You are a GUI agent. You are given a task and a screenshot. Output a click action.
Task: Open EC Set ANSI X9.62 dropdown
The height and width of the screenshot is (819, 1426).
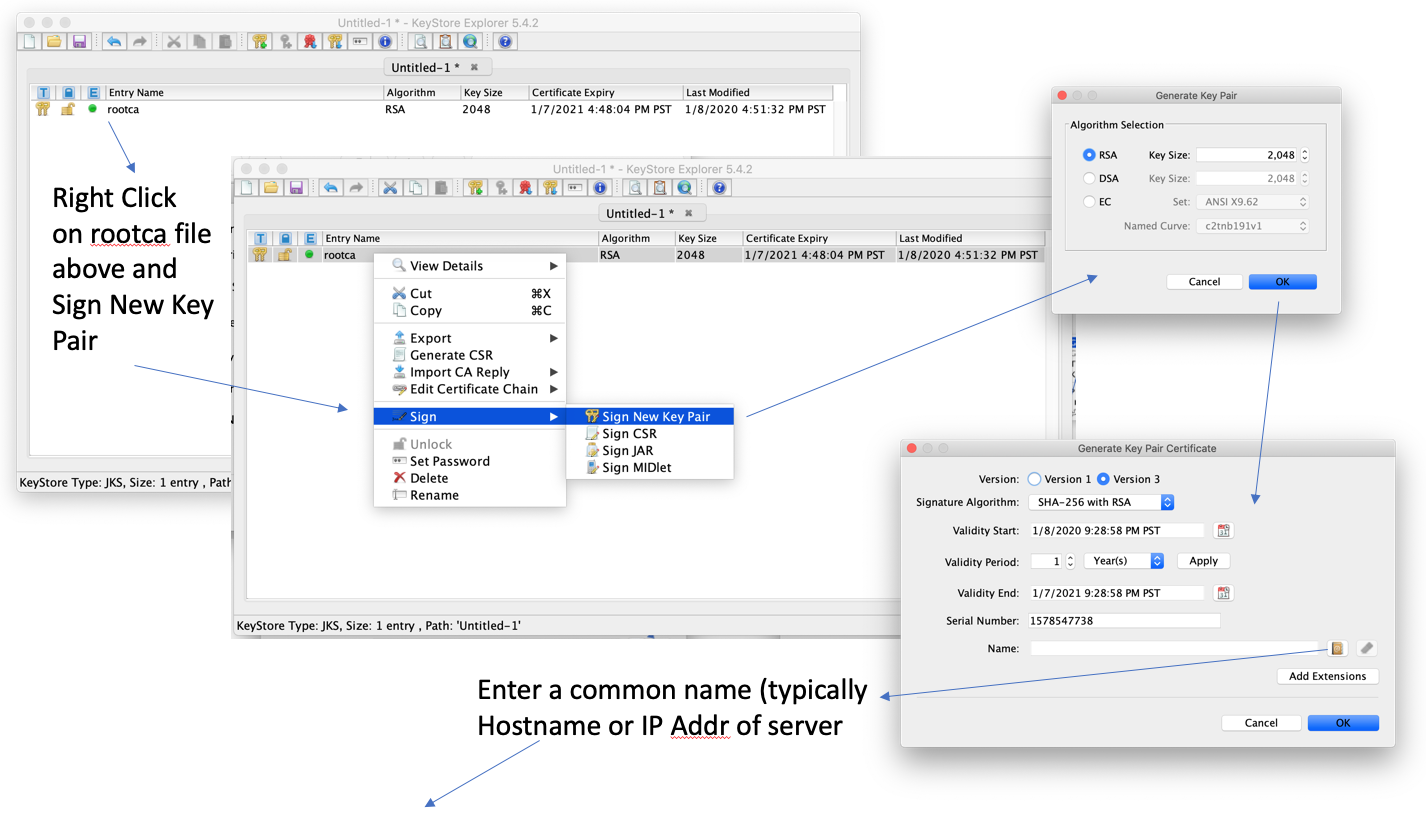pyautogui.click(x=1253, y=202)
